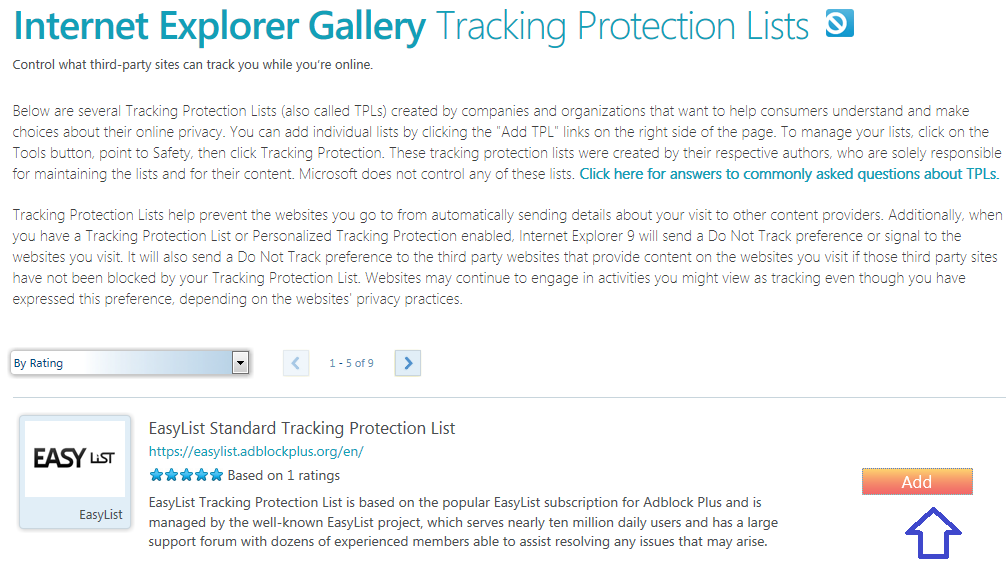This screenshot has height=566, width=1006.
Task: Click the Tracking Protection shield icon beside heading
Action: (x=840, y=23)
